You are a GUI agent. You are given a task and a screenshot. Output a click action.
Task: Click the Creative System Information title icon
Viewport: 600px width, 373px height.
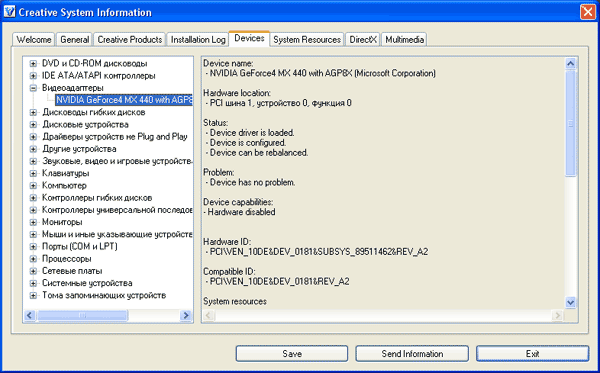click(x=9, y=11)
